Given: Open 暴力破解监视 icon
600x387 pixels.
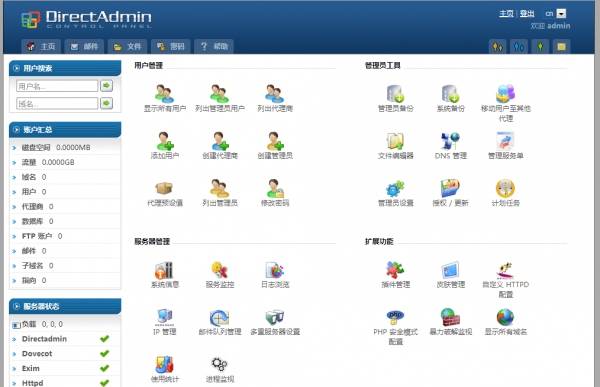Looking at the screenshot, I should [450, 317].
